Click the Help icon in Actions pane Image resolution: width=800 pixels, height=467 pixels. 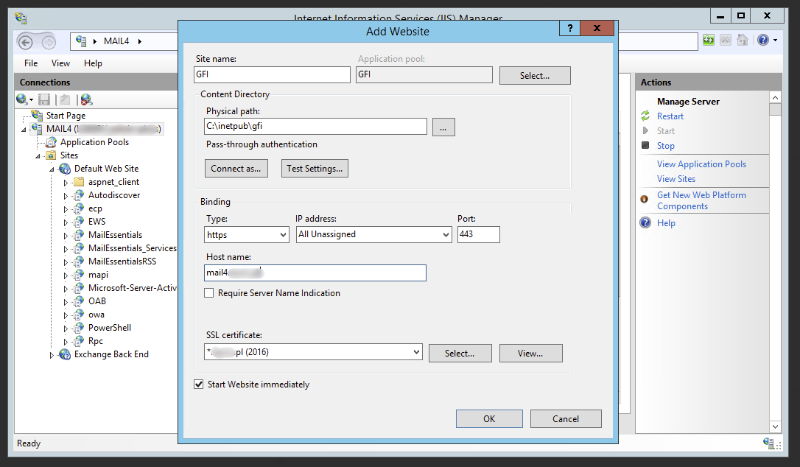click(x=646, y=223)
